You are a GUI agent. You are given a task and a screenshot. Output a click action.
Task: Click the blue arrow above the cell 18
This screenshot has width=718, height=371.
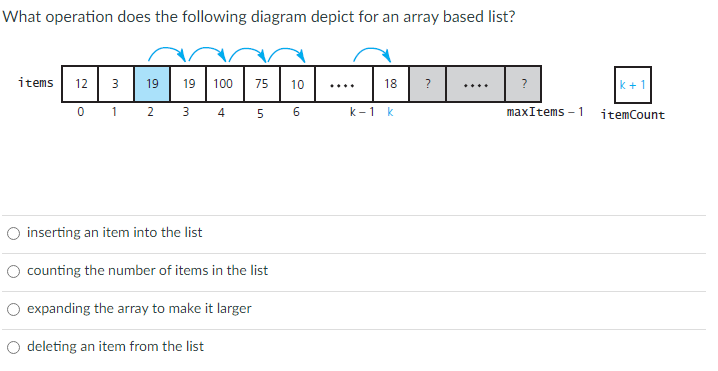(372, 54)
